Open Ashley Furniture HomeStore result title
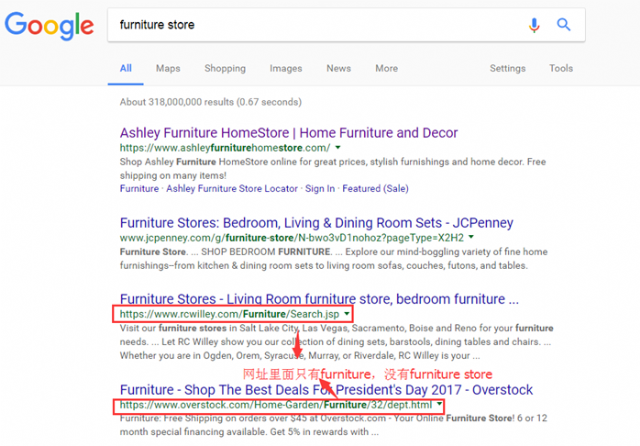Image resolution: width=640 pixels, height=446 pixels. pyautogui.click(x=289, y=133)
